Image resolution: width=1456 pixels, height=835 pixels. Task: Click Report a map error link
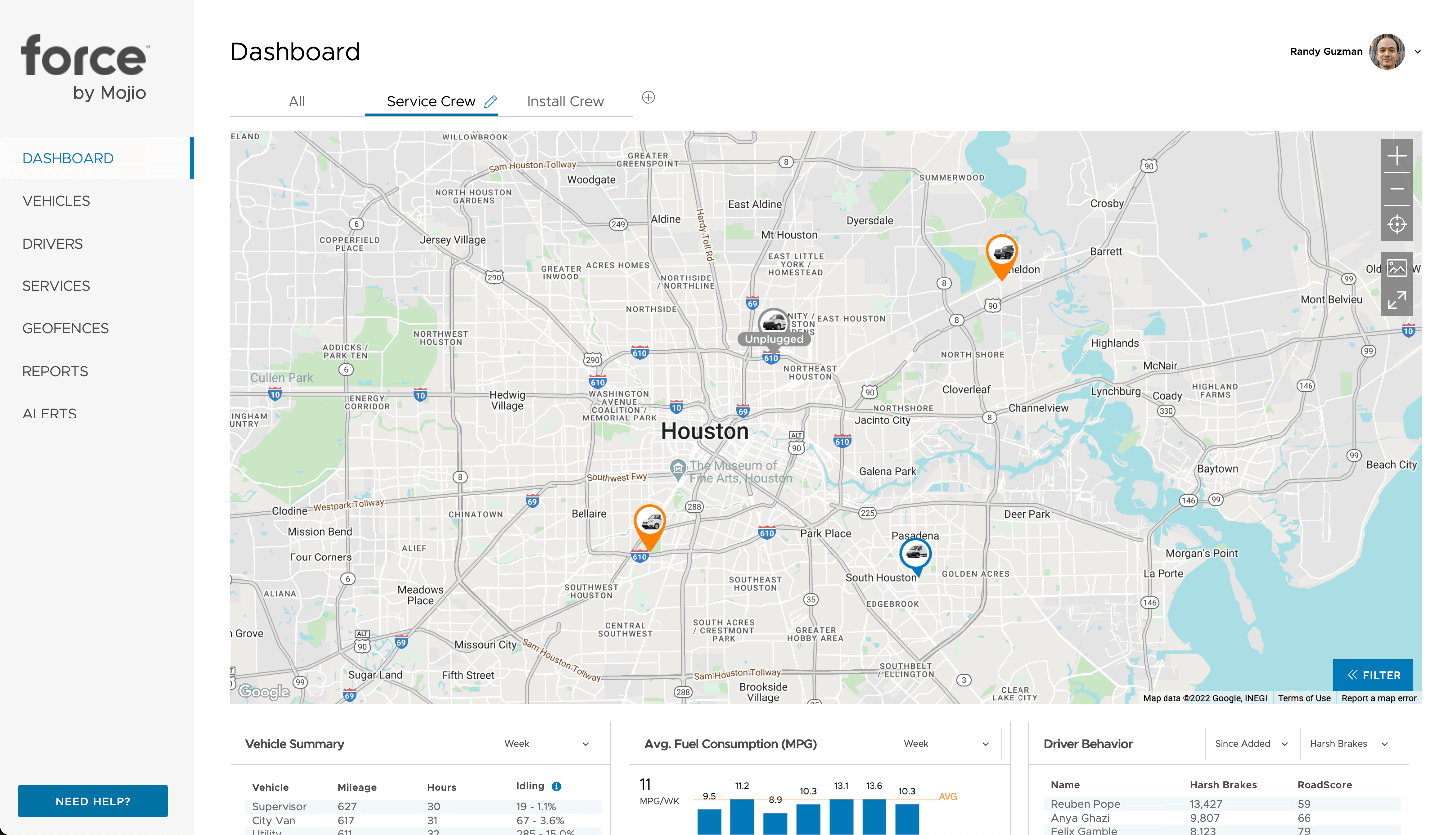point(1379,698)
